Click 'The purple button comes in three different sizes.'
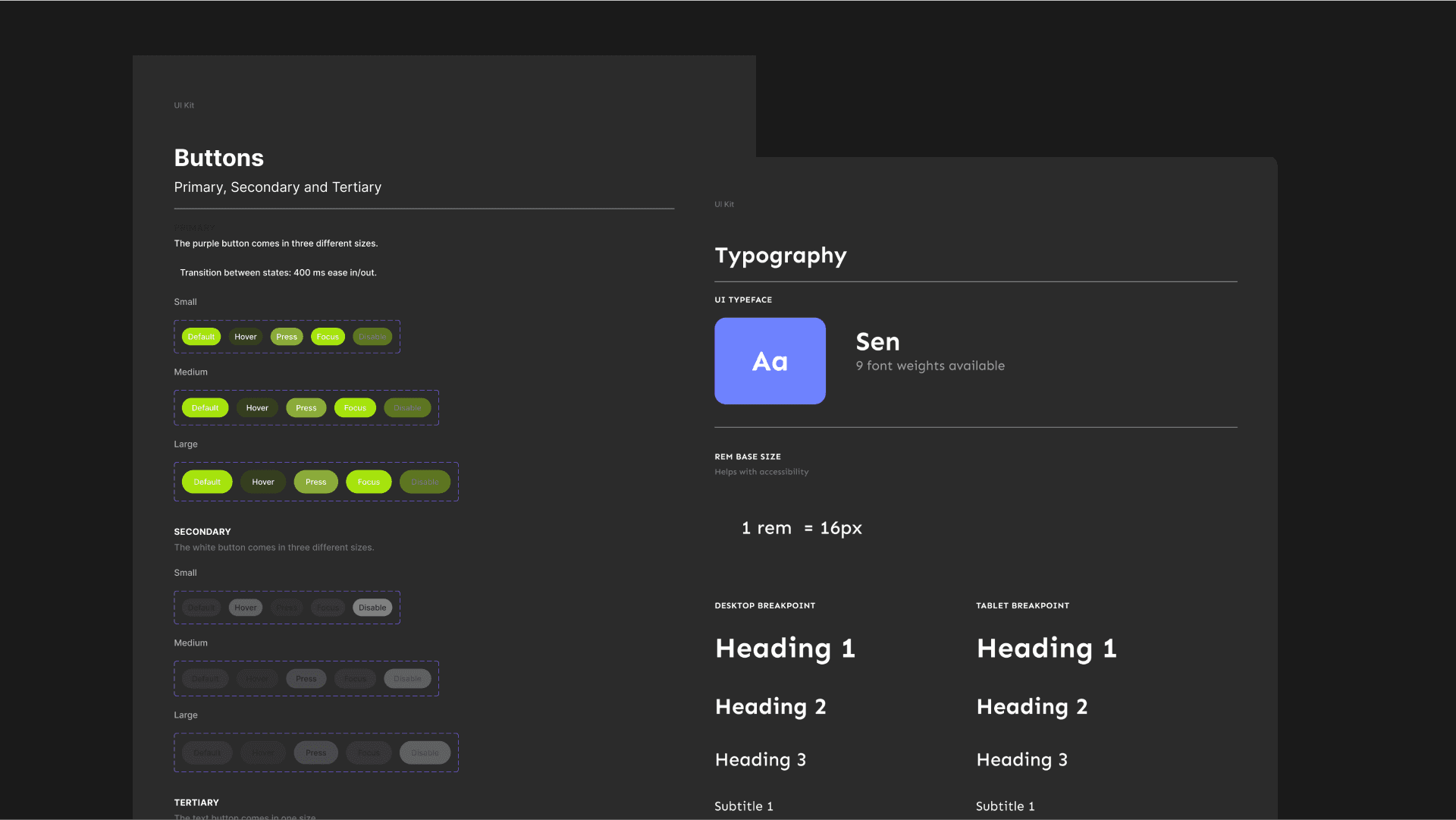 276,243
